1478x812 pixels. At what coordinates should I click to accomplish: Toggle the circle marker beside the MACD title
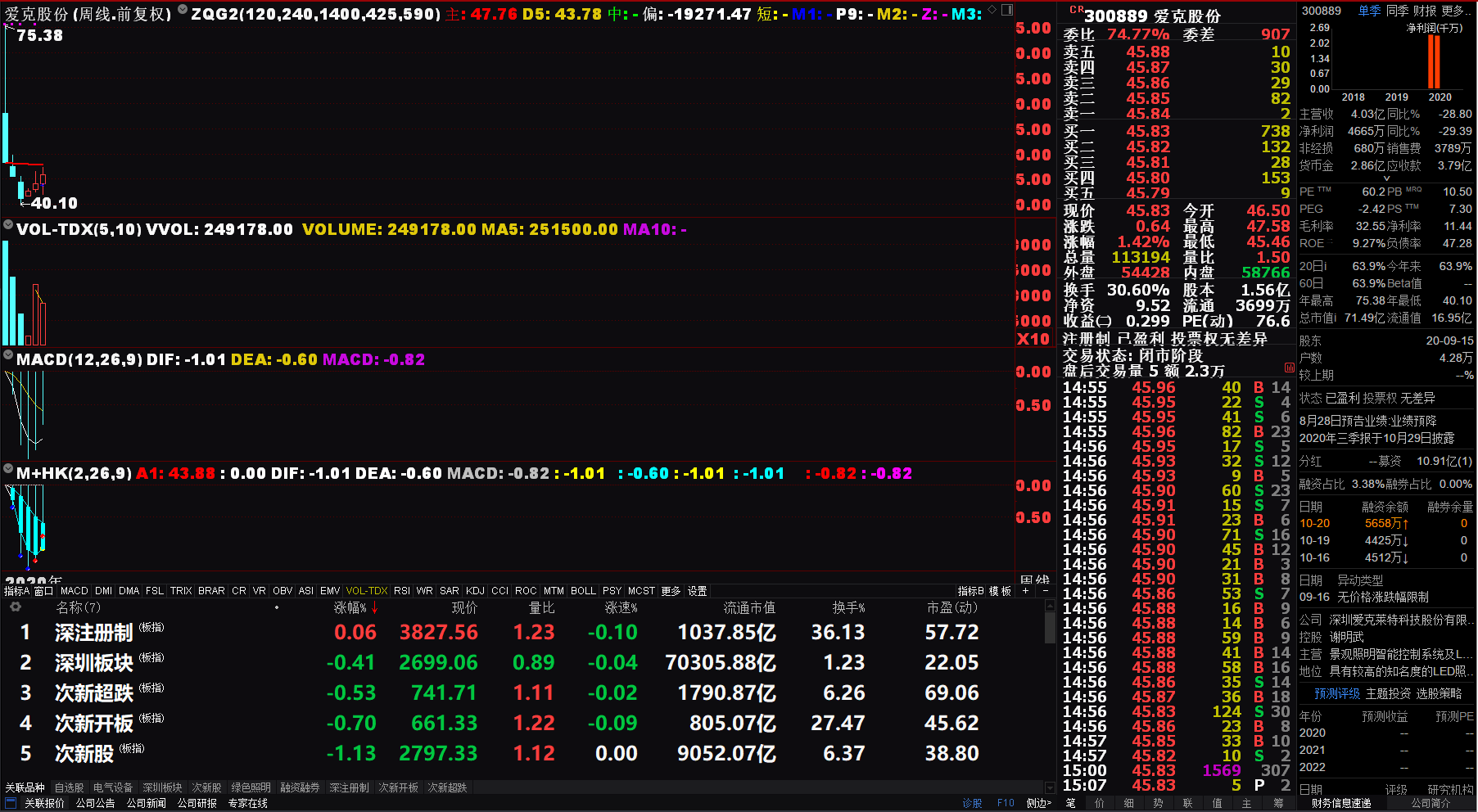point(8,355)
